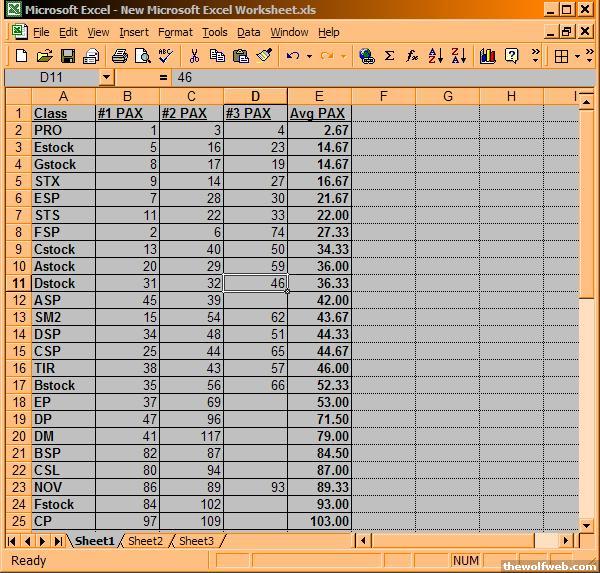Viewport: 600px width, 573px height.
Task: Expand the Undo history dropdown arrow
Action: coord(310,56)
